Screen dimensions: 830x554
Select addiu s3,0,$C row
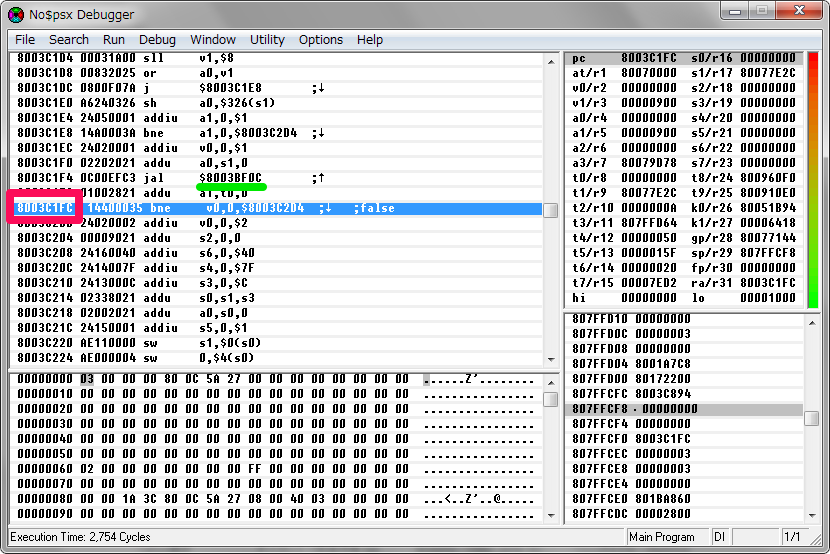(x=276, y=283)
